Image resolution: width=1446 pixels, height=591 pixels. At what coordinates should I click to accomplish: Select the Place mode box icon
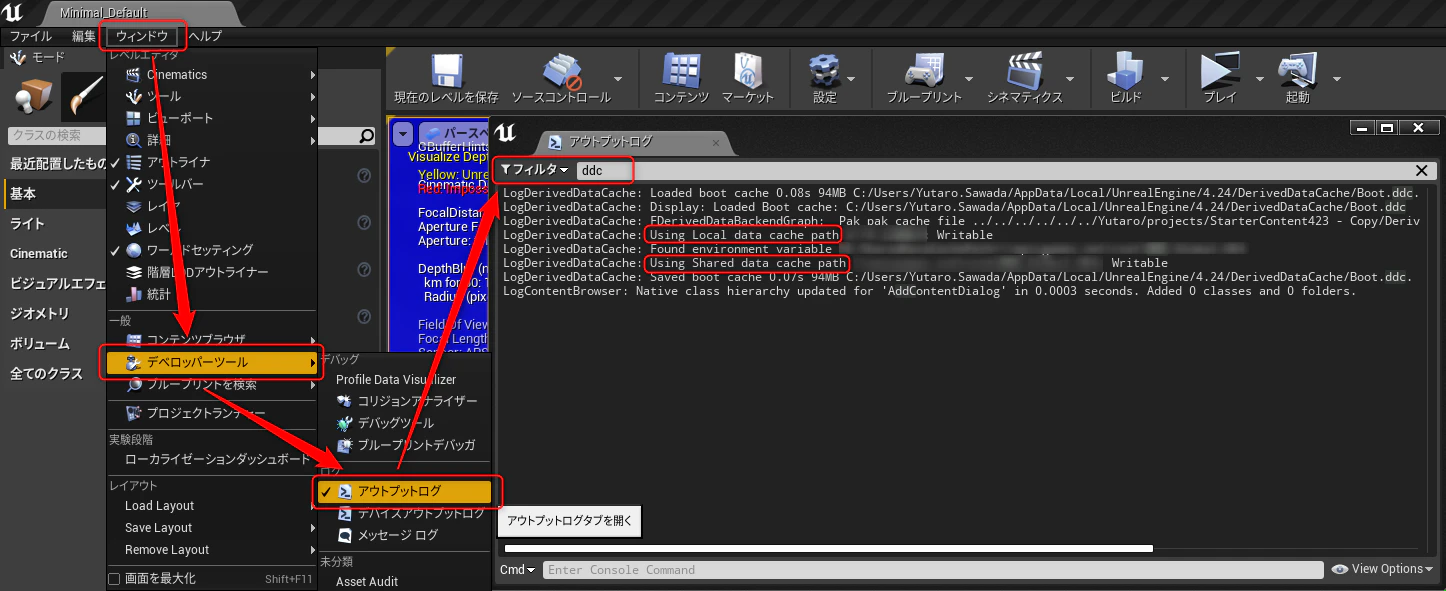pyautogui.click(x=32, y=96)
